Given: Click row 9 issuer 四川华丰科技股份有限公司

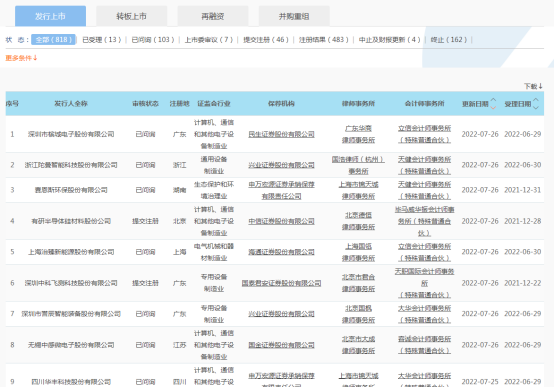Looking at the screenshot, I should tap(71, 382).
